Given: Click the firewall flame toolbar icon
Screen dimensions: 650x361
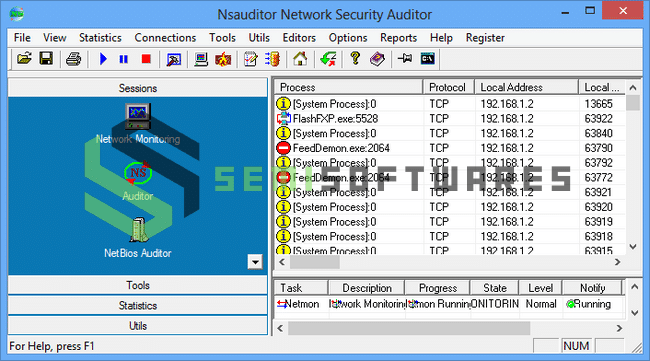Looking at the screenshot, I should [x=223, y=59].
